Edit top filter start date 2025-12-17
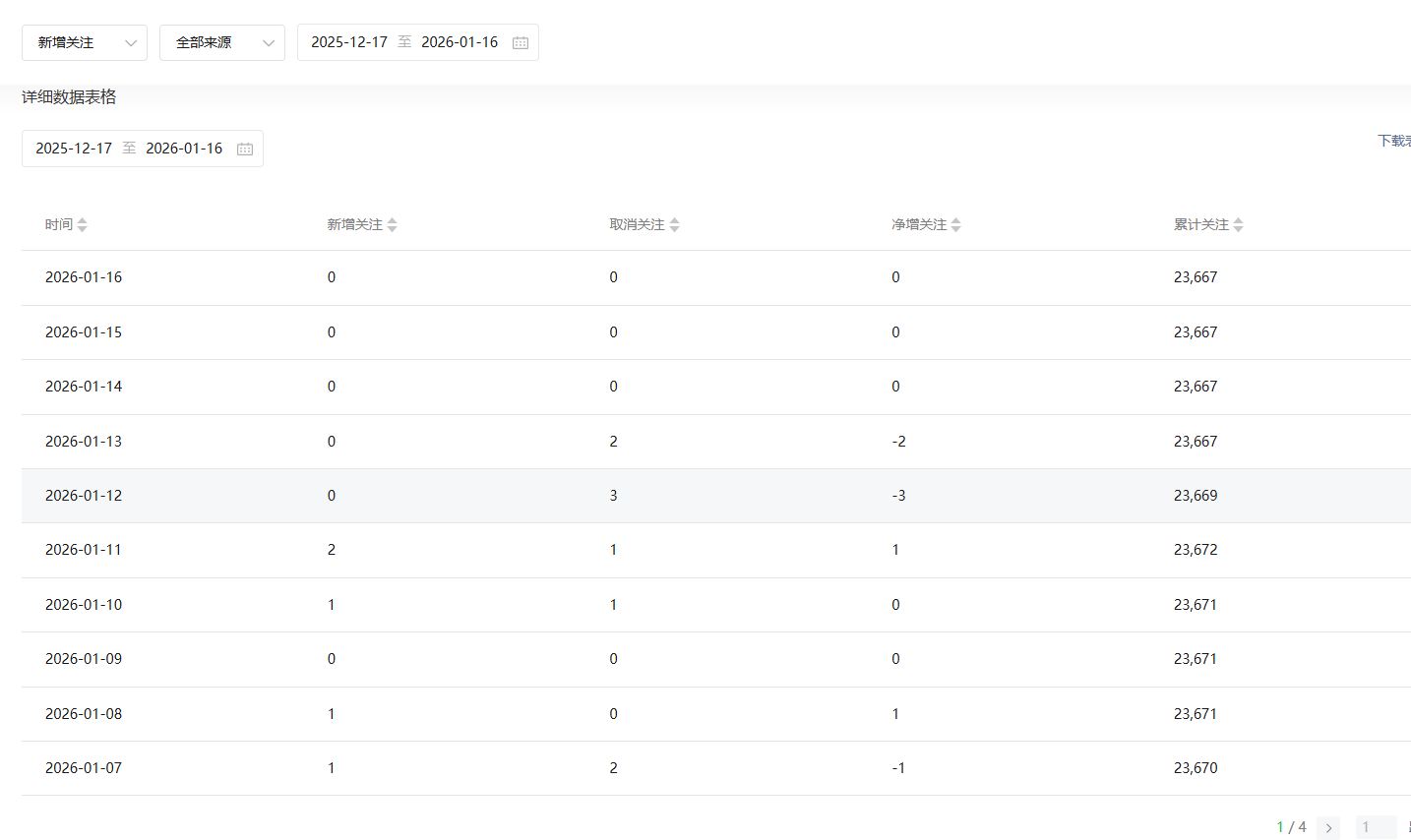 pos(349,42)
